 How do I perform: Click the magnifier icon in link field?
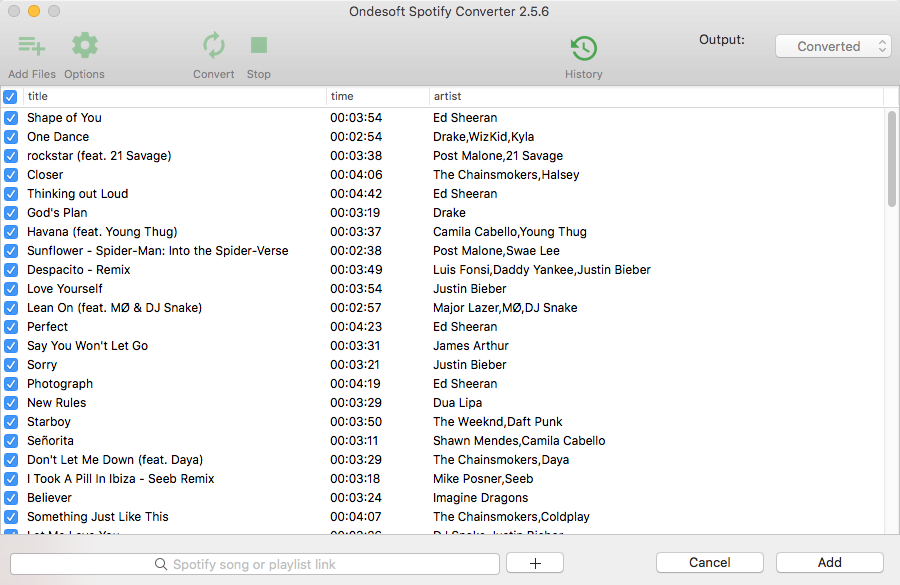click(161, 564)
